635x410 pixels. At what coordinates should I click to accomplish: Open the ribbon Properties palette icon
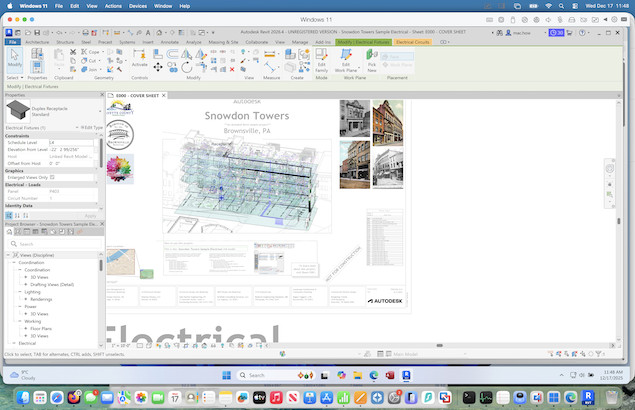pos(37,60)
